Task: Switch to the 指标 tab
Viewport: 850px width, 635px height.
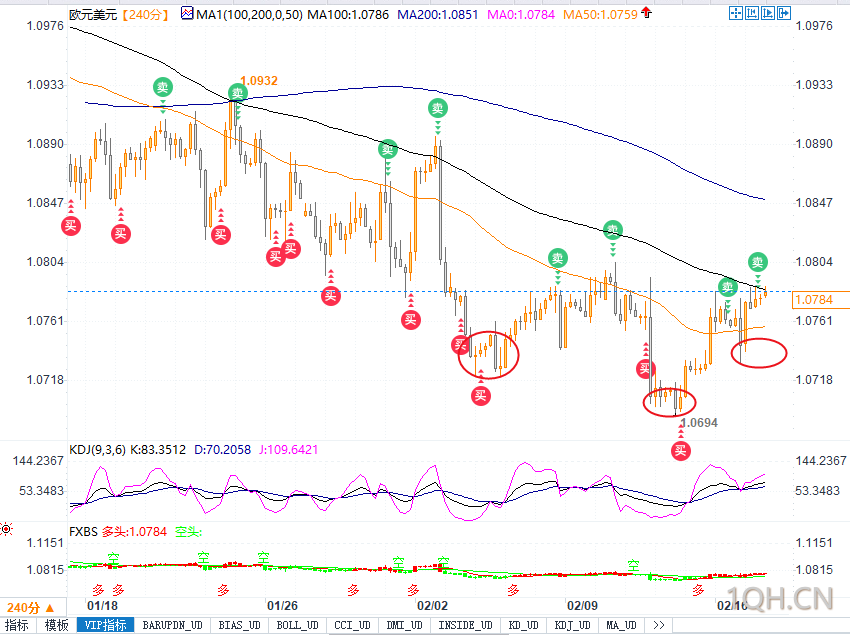Action: (x=17, y=625)
